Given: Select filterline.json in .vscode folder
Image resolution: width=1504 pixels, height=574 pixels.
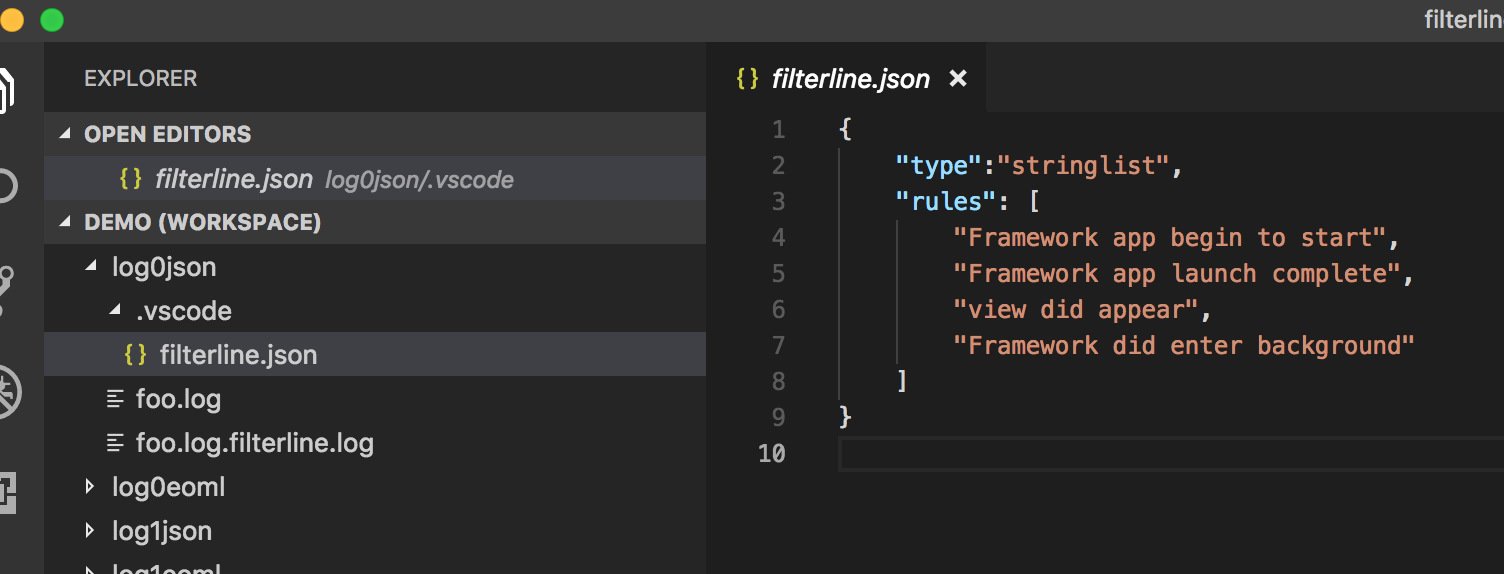Looking at the screenshot, I should coord(375,355).
